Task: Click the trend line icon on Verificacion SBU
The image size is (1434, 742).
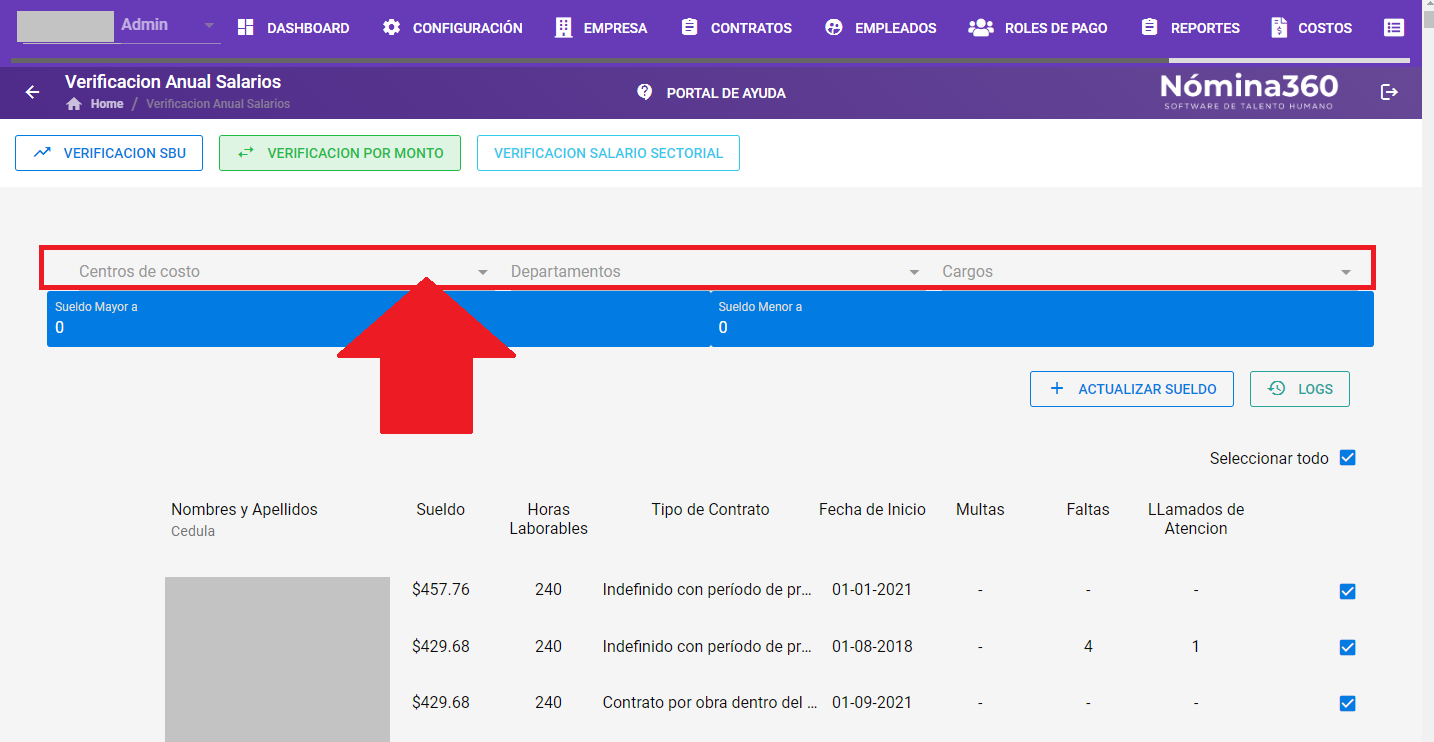Action: [42, 153]
